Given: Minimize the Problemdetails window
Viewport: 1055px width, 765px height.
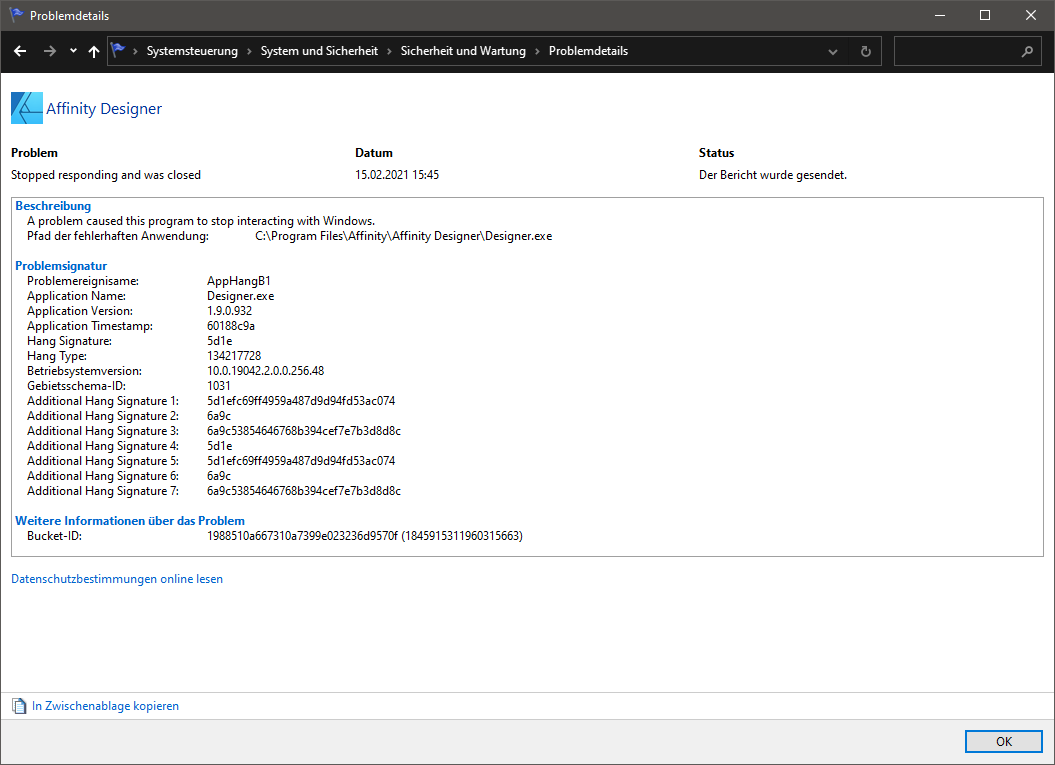Looking at the screenshot, I should pos(940,15).
